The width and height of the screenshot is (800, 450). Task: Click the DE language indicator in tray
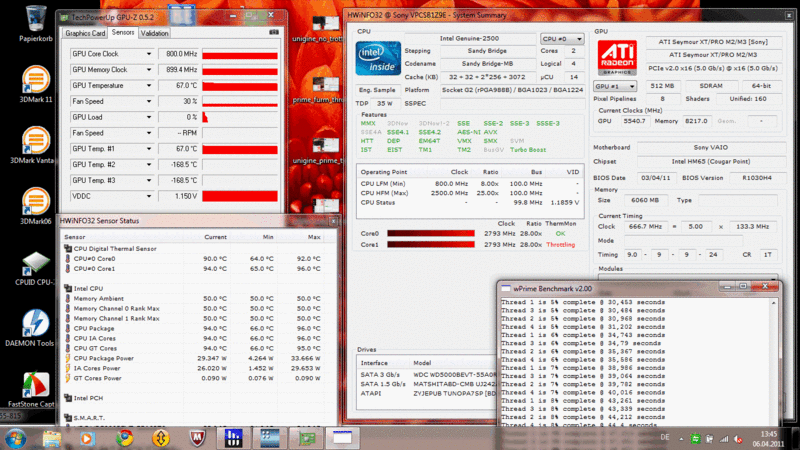(x=665, y=437)
